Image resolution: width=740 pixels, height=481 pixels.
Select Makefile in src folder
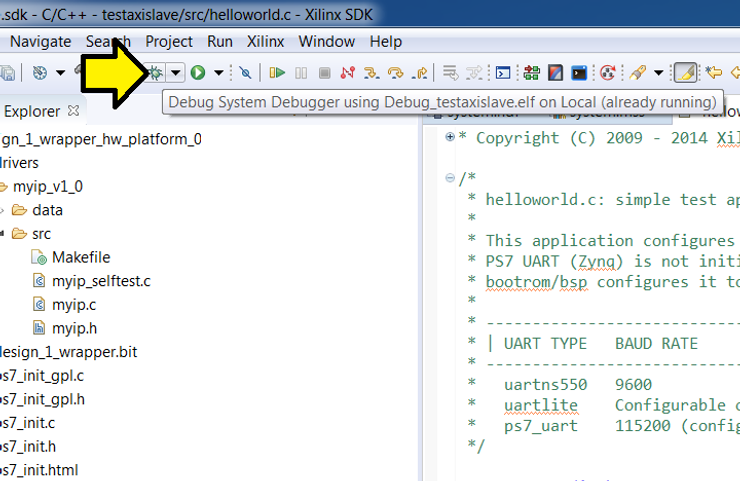(x=81, y=257)
